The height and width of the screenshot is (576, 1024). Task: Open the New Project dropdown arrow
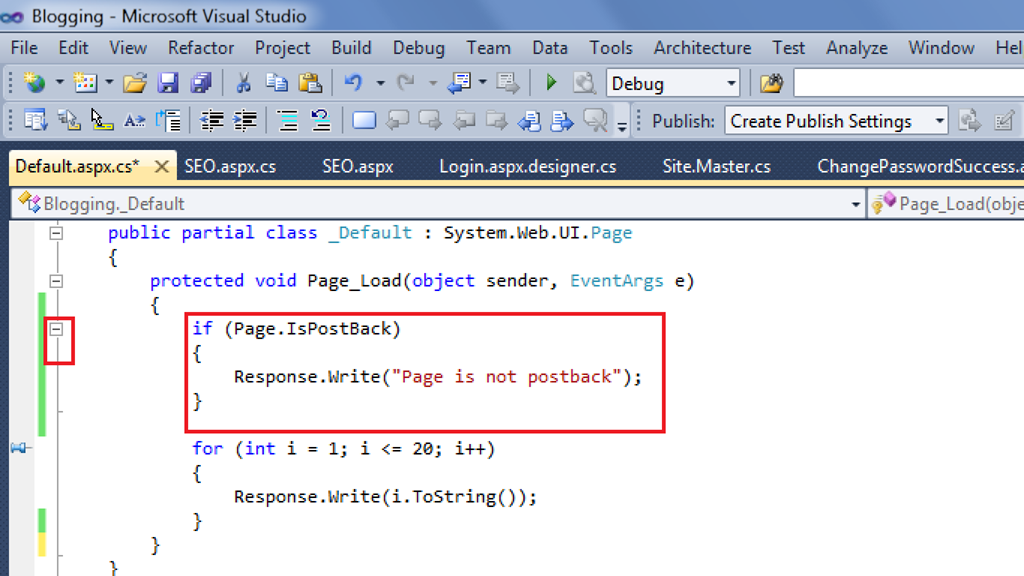click(x=59, y=83)
